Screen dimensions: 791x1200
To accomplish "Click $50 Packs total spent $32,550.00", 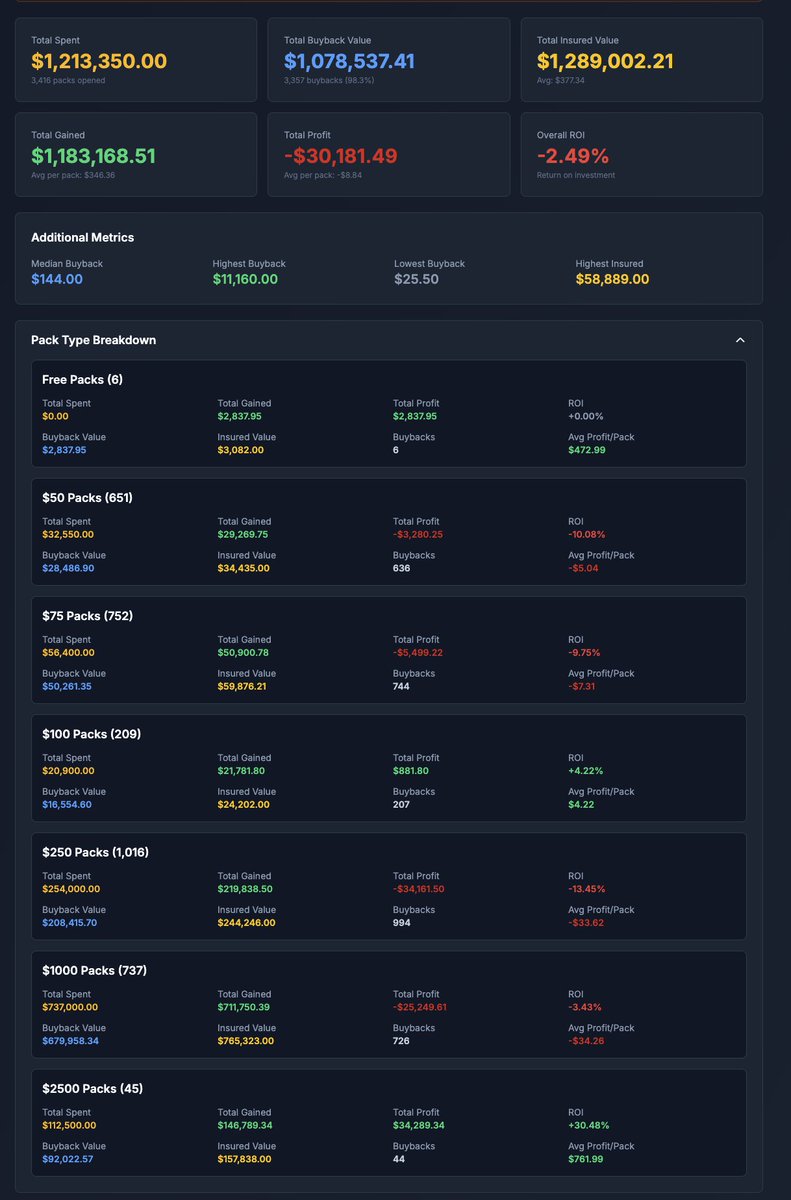I will (x=68, y=534).
